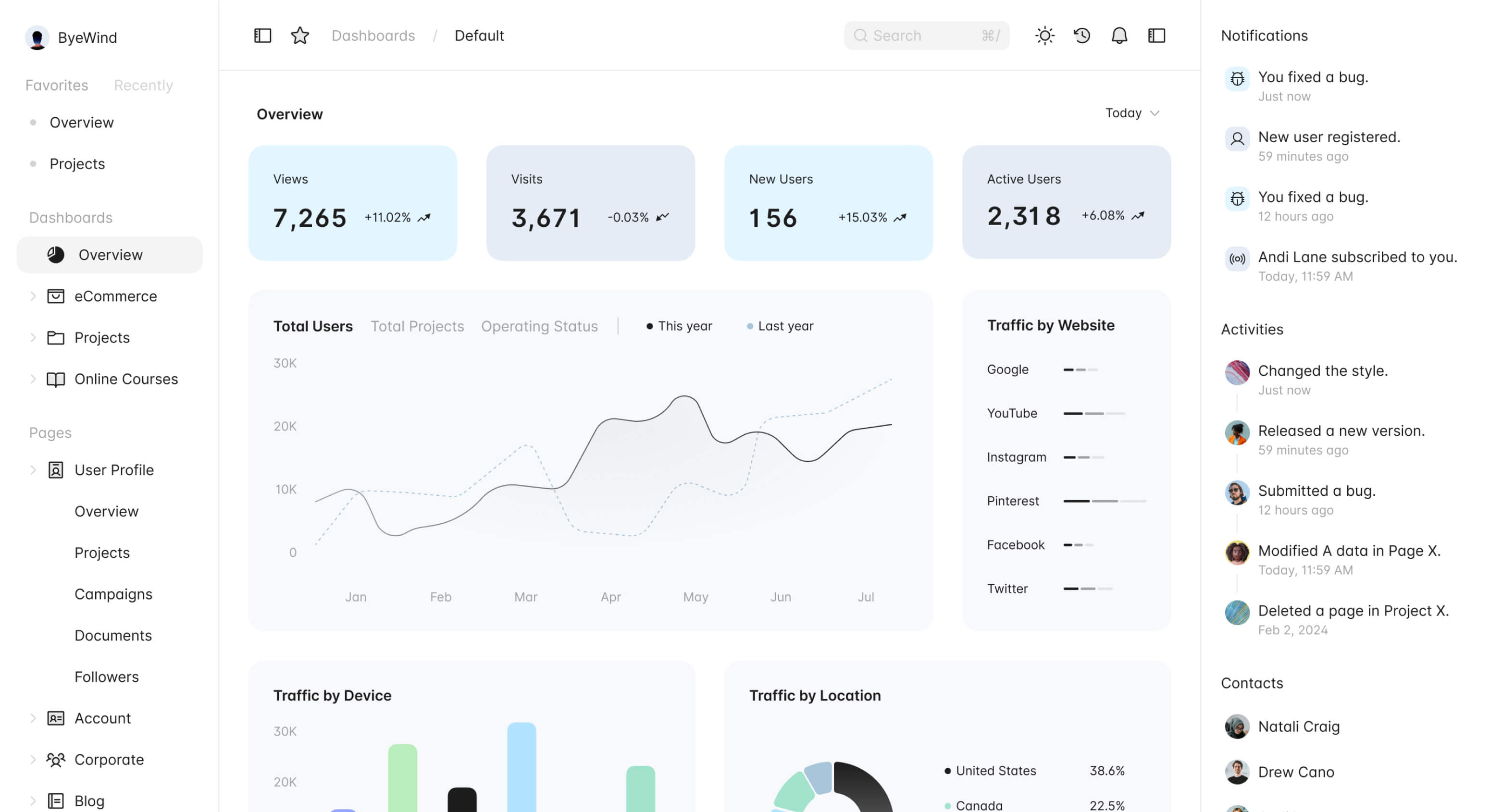Expand the Account tree chevron
The image size is (1490, 812).
[x=33, y=718]
